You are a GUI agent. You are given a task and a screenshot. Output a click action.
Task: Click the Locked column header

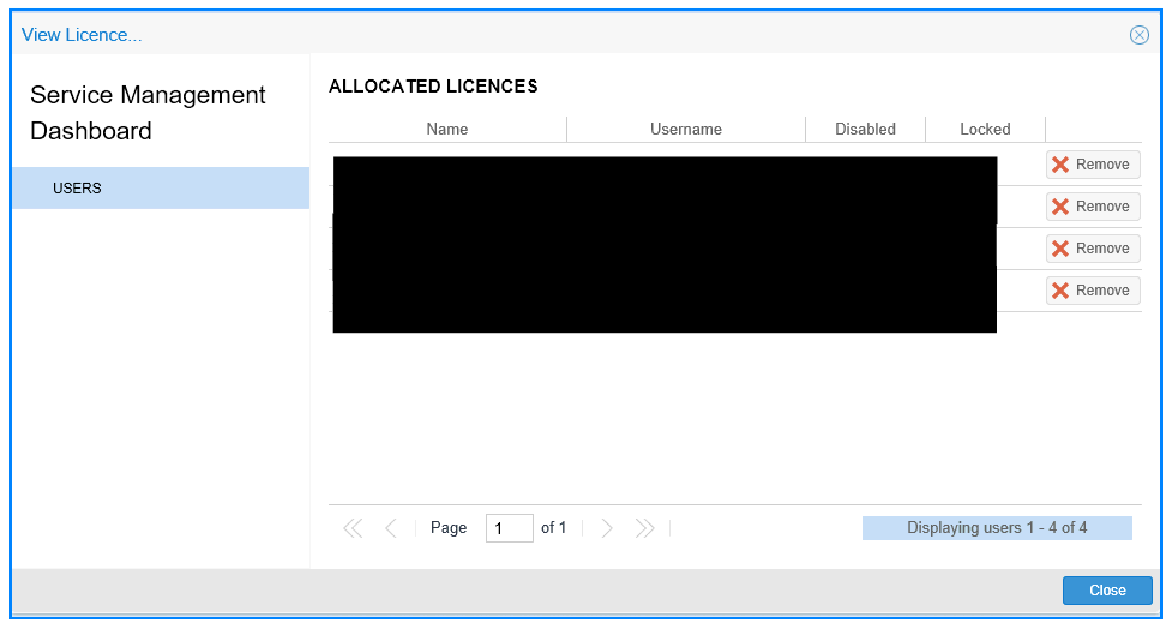click(x=985, y=129)
